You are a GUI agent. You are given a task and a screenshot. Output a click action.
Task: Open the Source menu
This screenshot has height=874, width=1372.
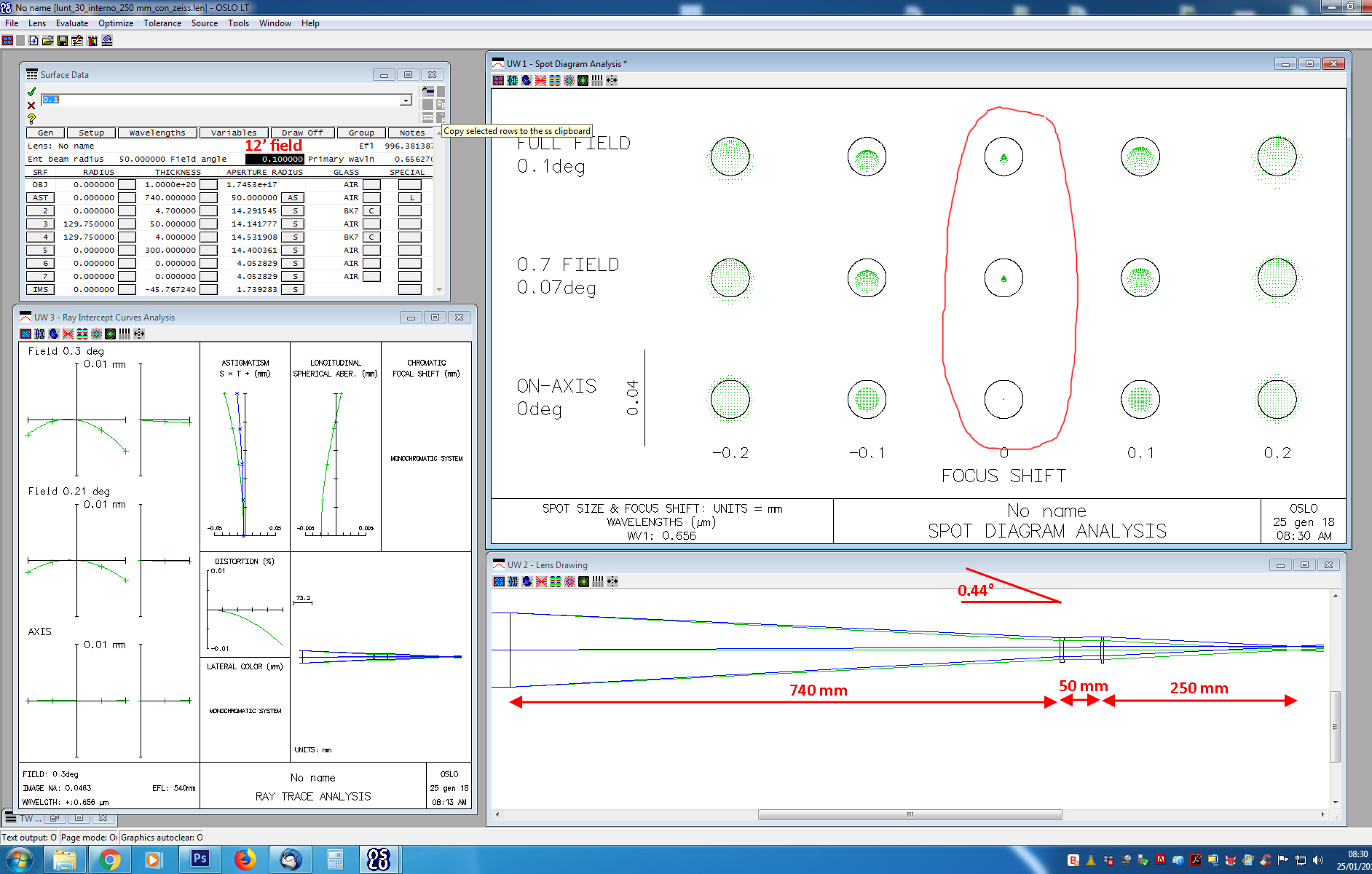click(205, 23)
